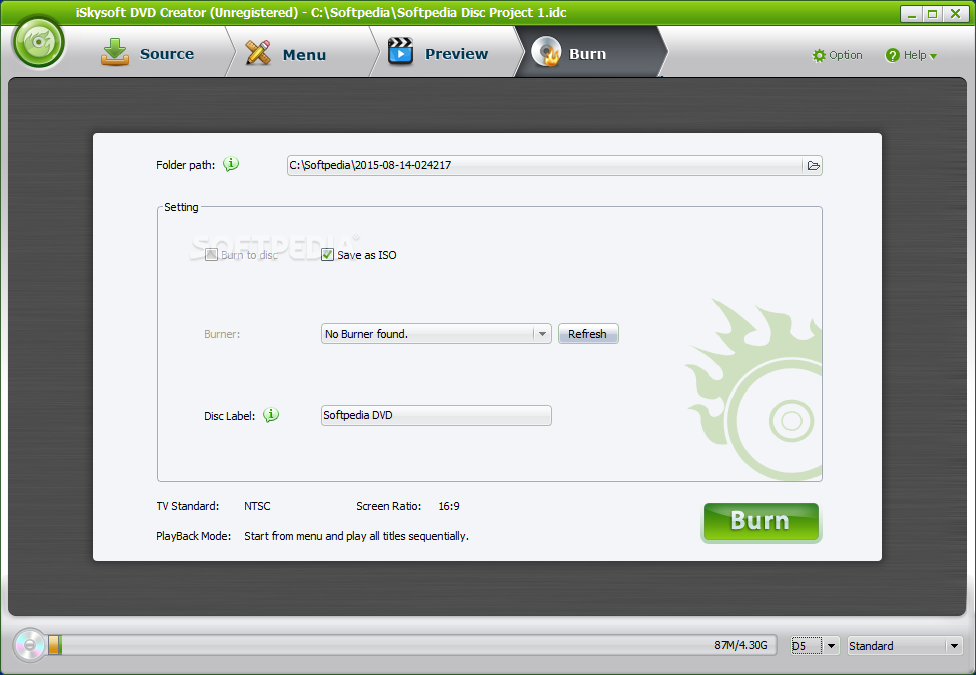The image size is (976, 675).
Task: Expand the Help dropdown menu
Action: pos(911,55)
